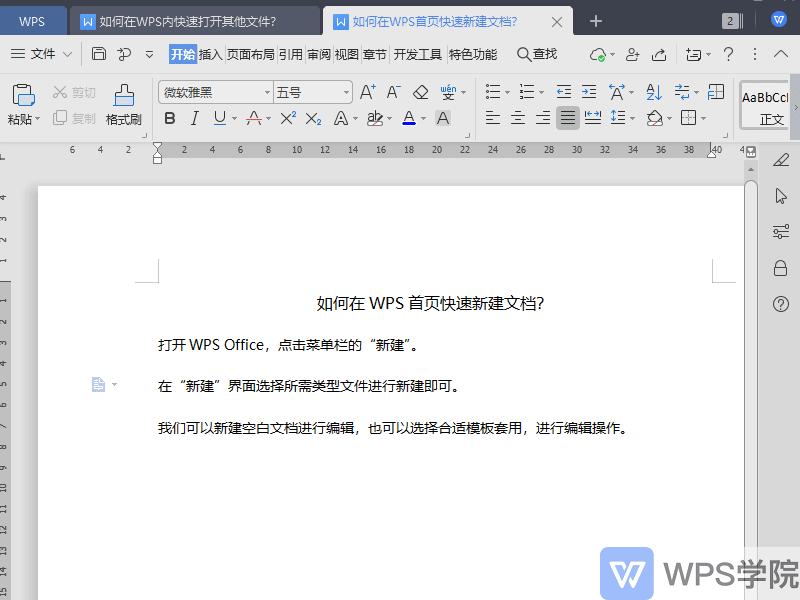
Task: Click the text highlight color icon
Action: (375, 118)
